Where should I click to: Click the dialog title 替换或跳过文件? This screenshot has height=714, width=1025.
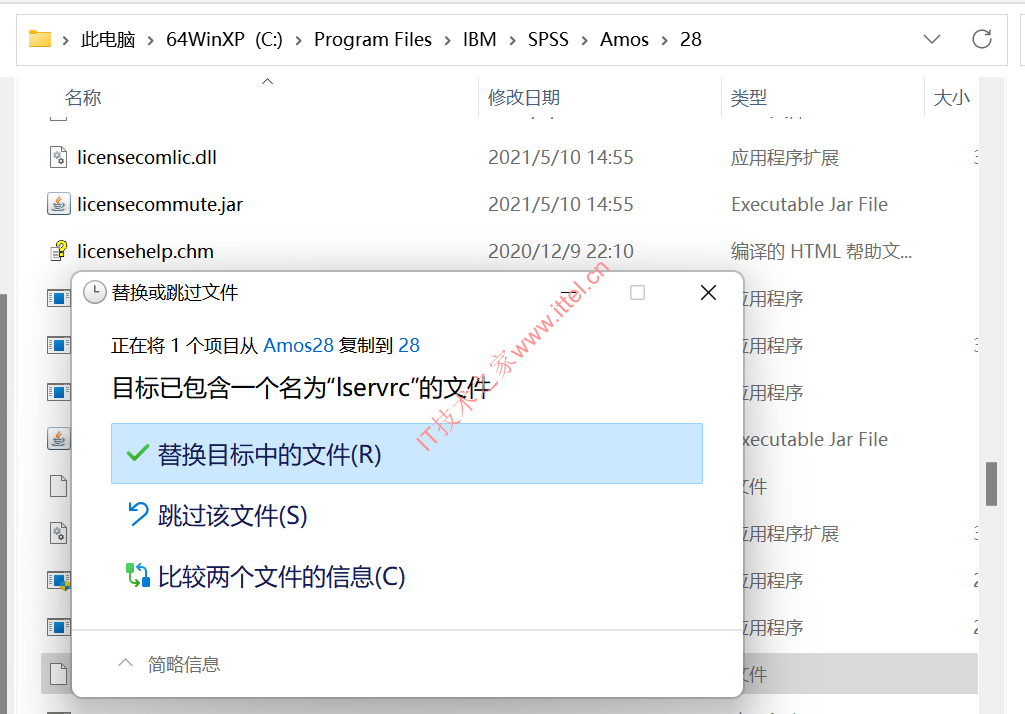pyautogui.click(x=175, y=292)
